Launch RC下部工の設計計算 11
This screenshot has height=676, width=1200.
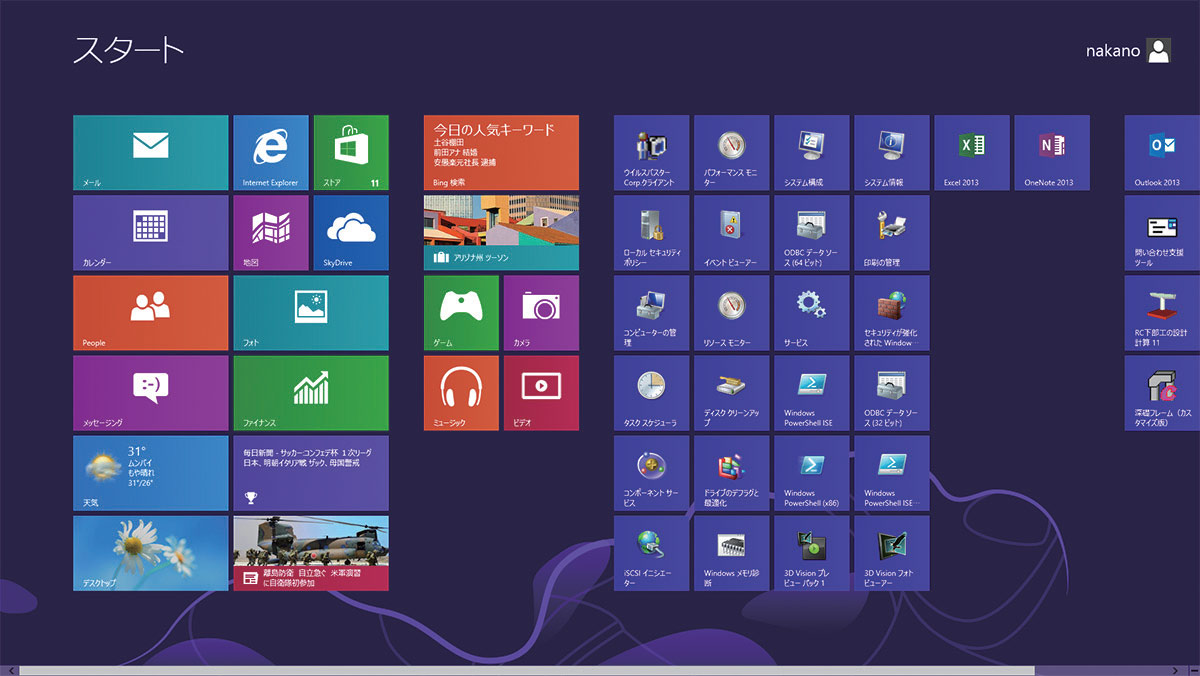point(1162,312)
